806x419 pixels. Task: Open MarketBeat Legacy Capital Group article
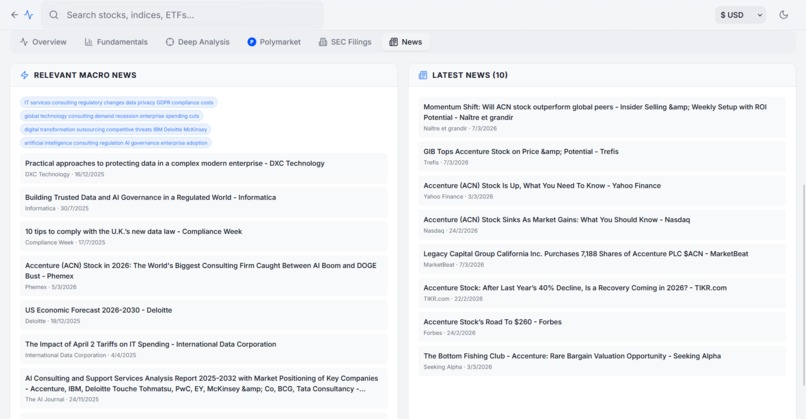pyautogui.click(x=602, y=259)
